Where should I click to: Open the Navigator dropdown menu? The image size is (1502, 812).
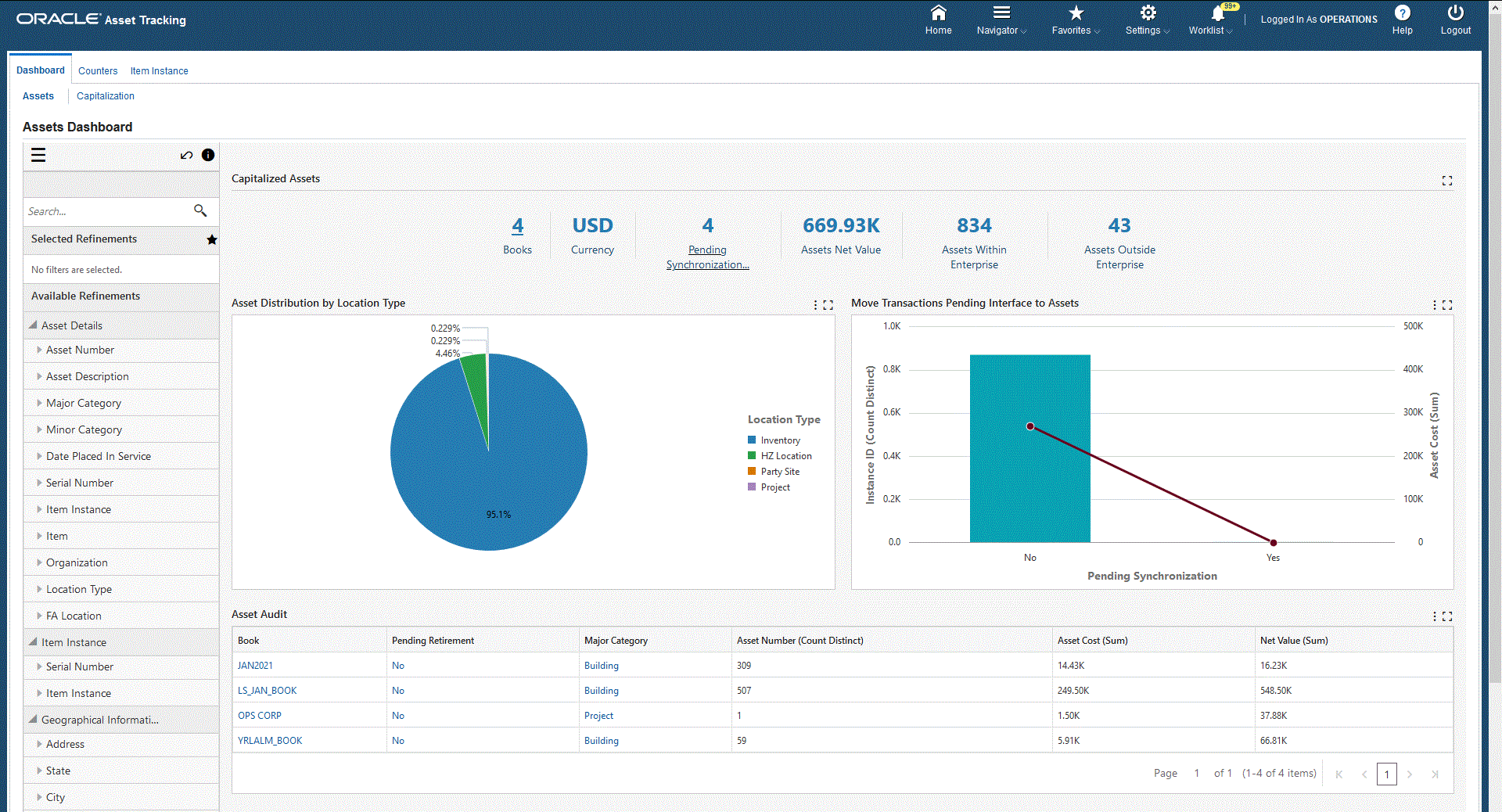1001,19
